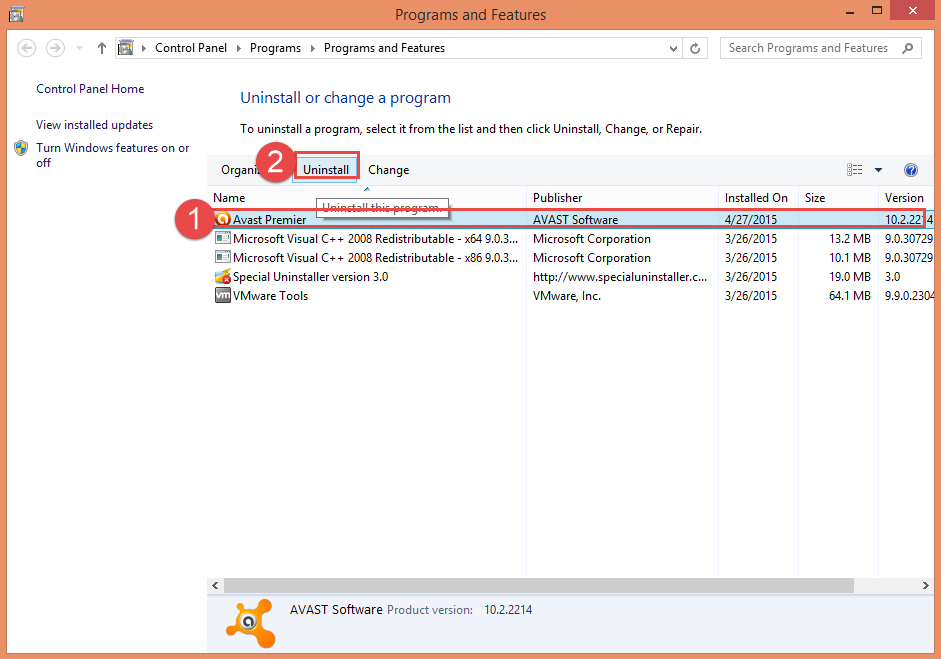Click the 64.1 MB size cell
The image size is (941, 659).
coord(850,296)
